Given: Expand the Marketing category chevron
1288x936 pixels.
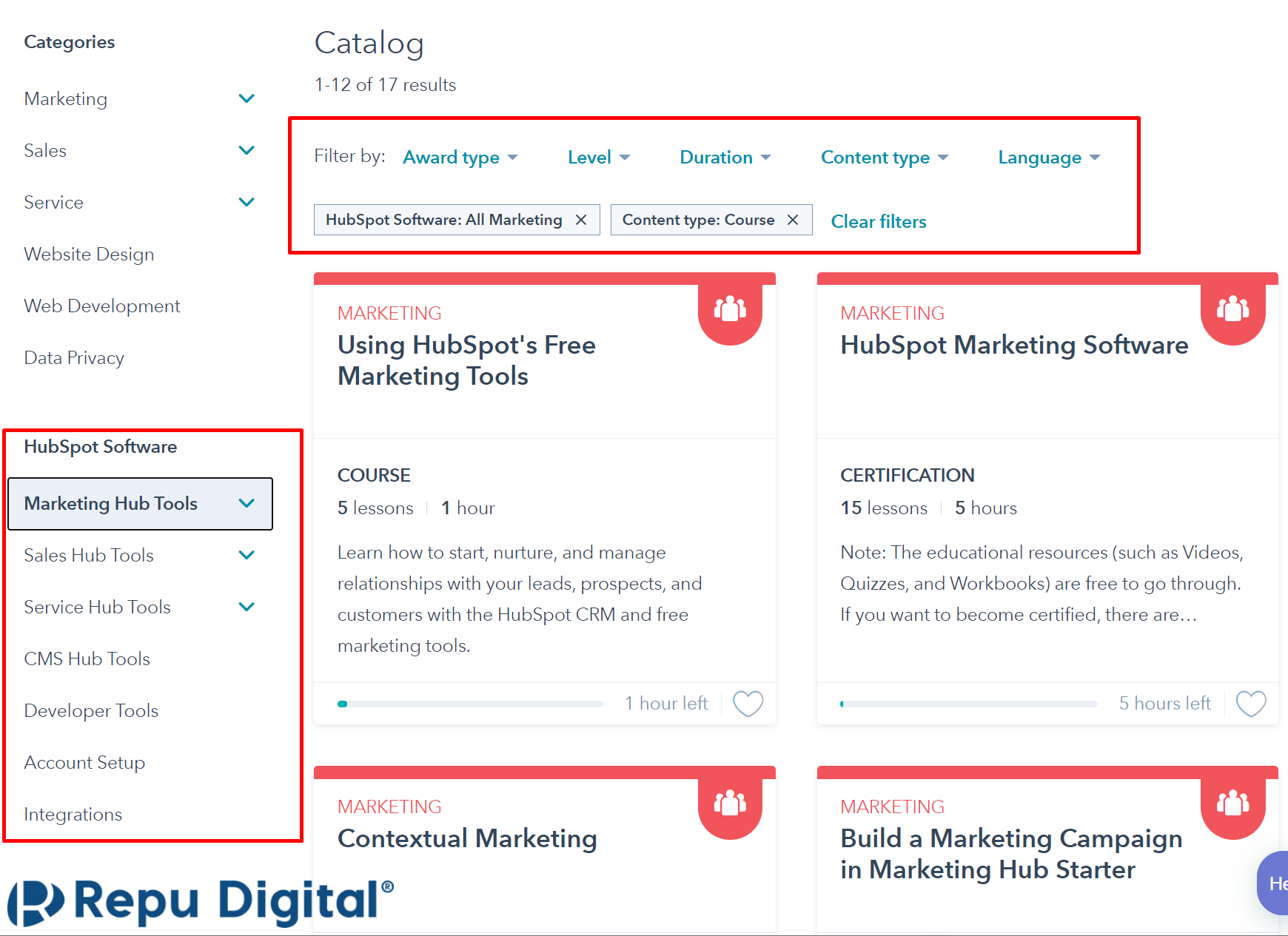Looking at the screenshot, I should pos(246,98).
